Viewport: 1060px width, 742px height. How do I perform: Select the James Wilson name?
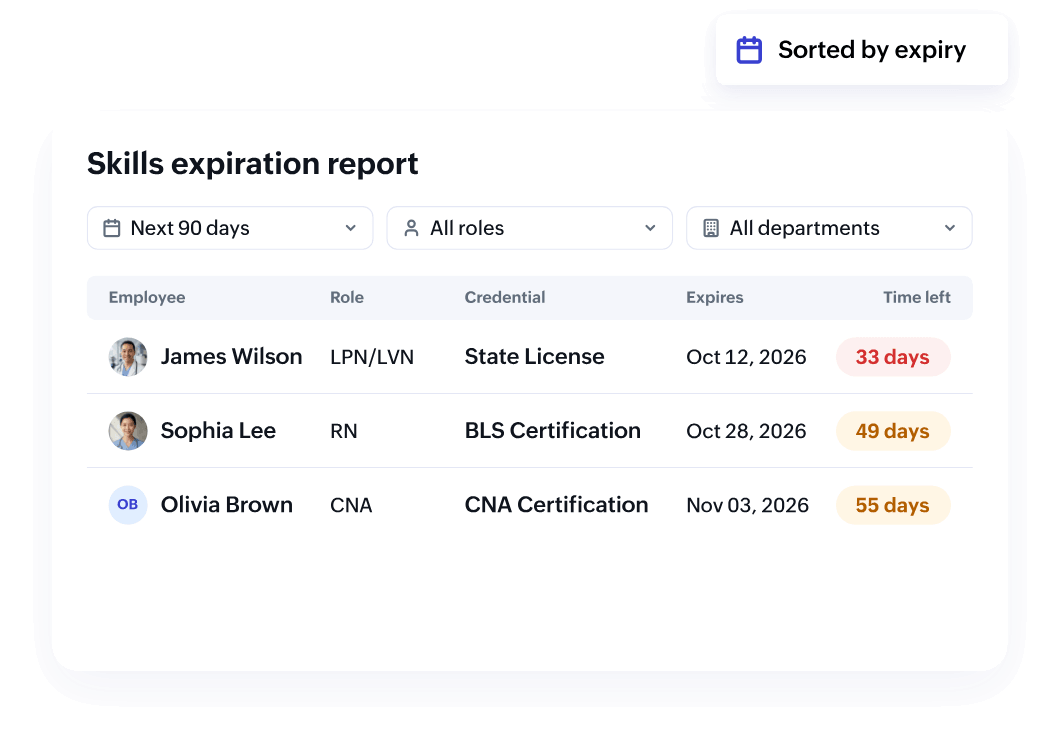tap(231, 357)
